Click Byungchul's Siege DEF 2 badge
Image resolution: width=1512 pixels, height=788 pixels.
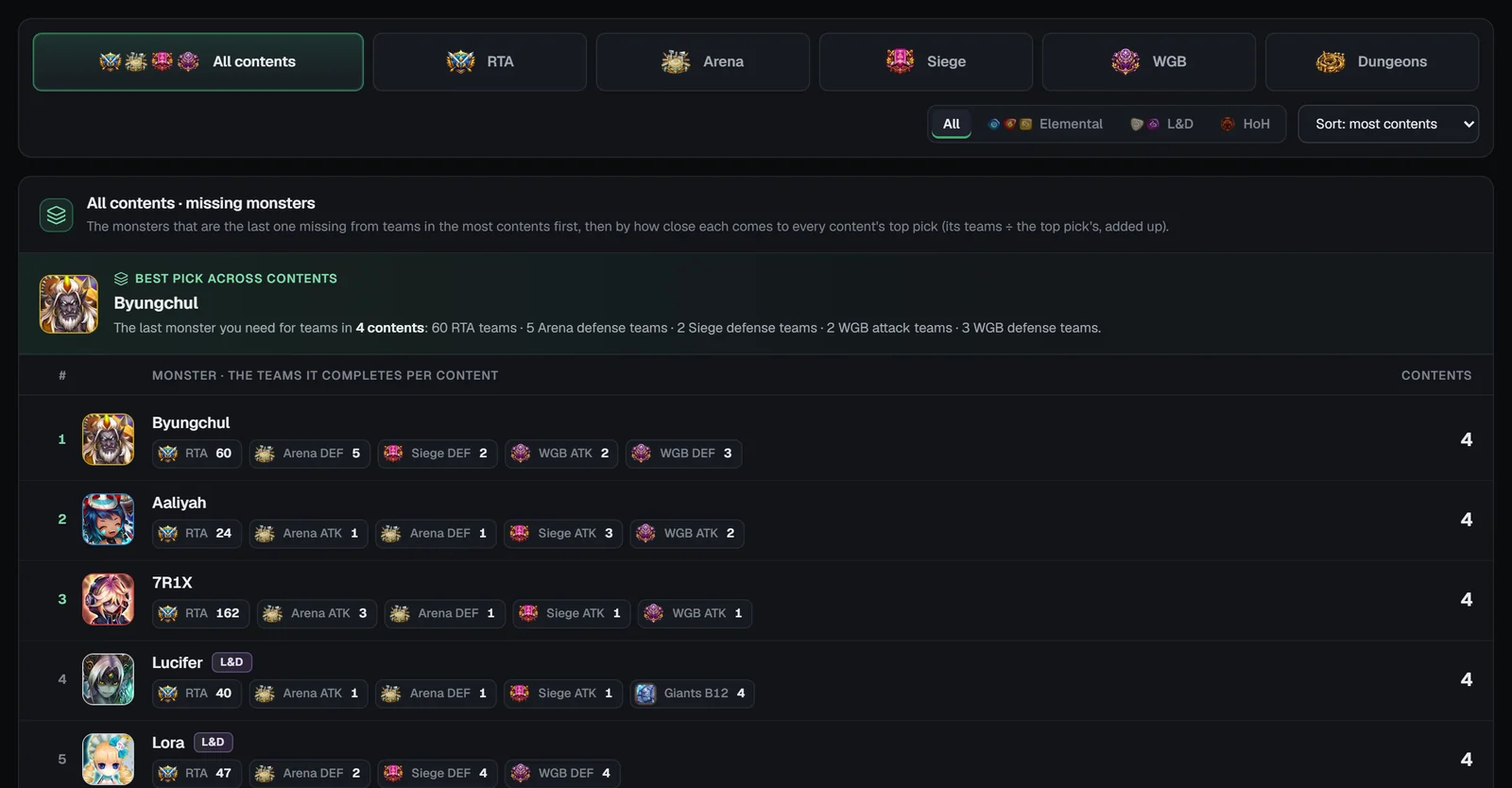pos(438,454)
